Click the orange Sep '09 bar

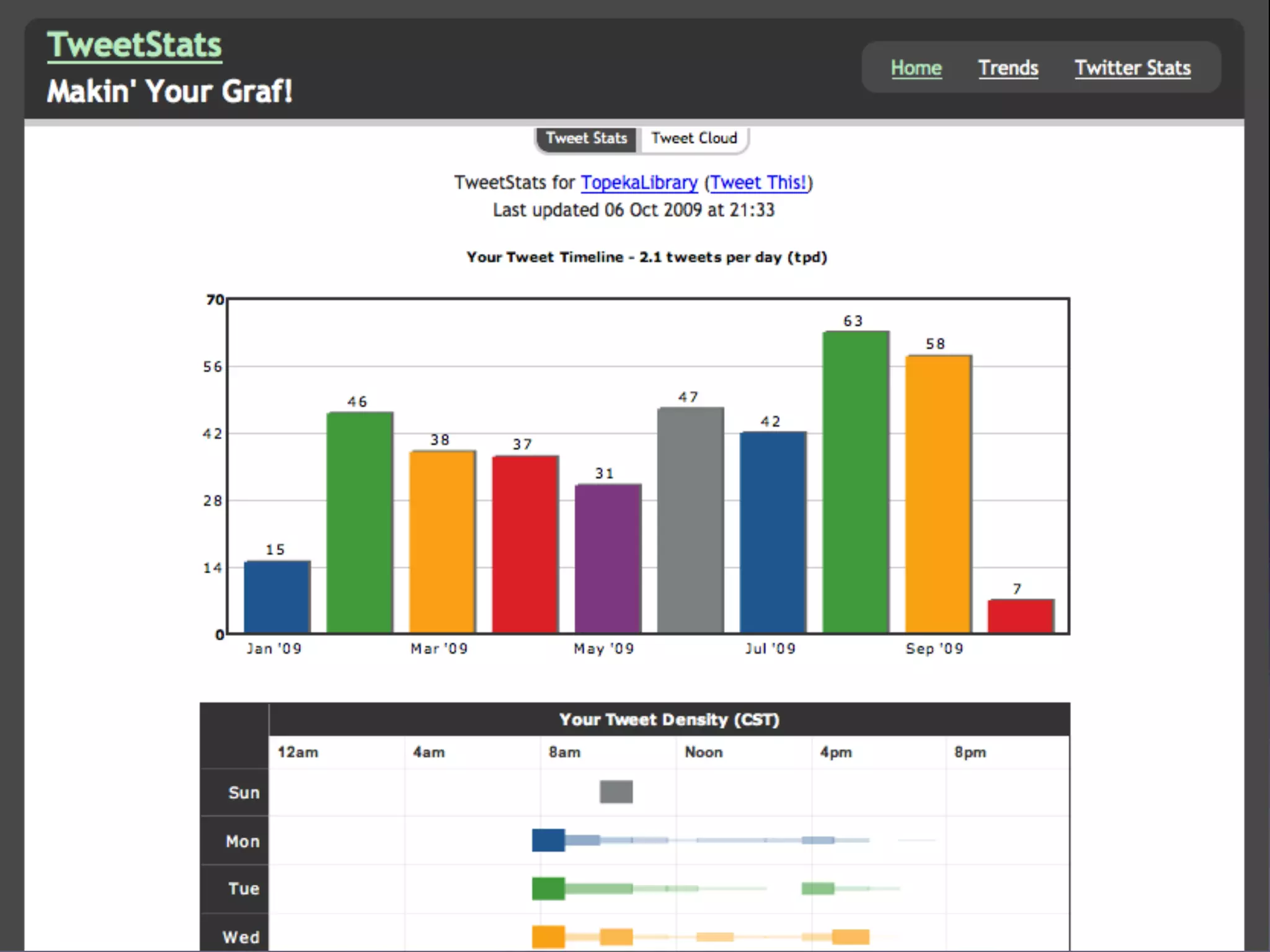click(x=938, y=494)
